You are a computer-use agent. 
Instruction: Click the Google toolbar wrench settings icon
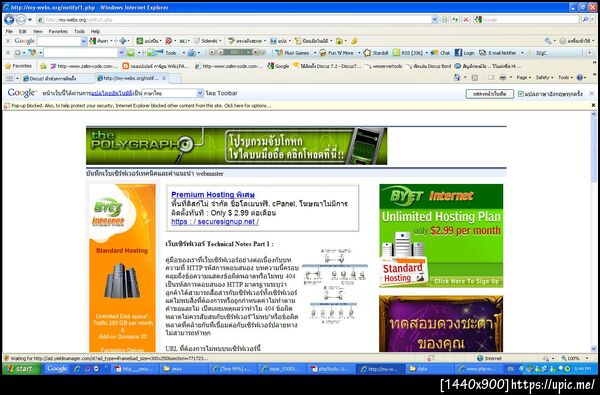(548, 41)
